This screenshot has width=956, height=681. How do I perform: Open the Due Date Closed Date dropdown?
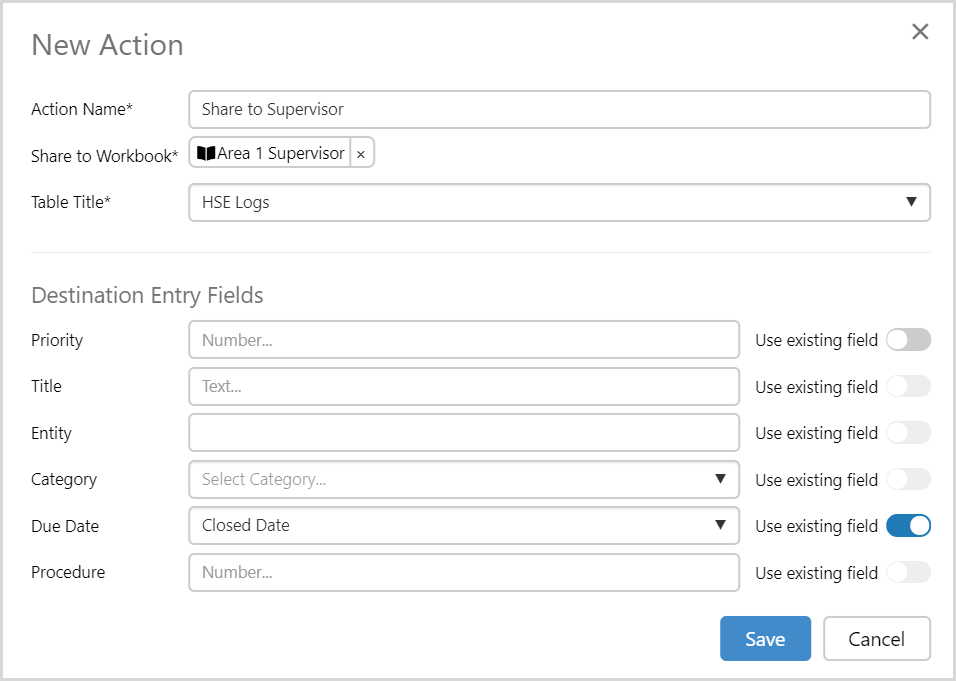(x=464, y=525)
